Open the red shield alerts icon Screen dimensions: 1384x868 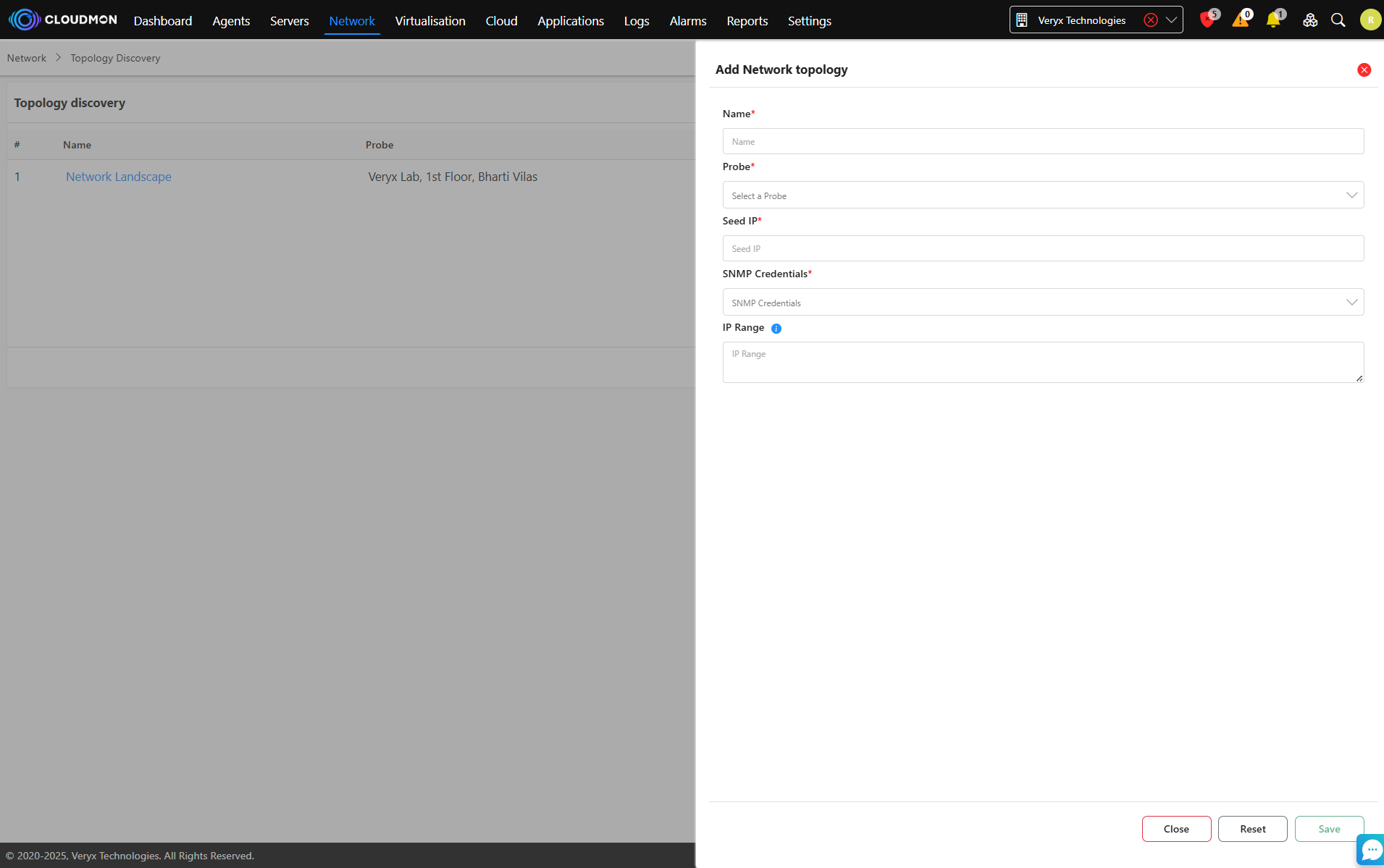(1207, 20)
